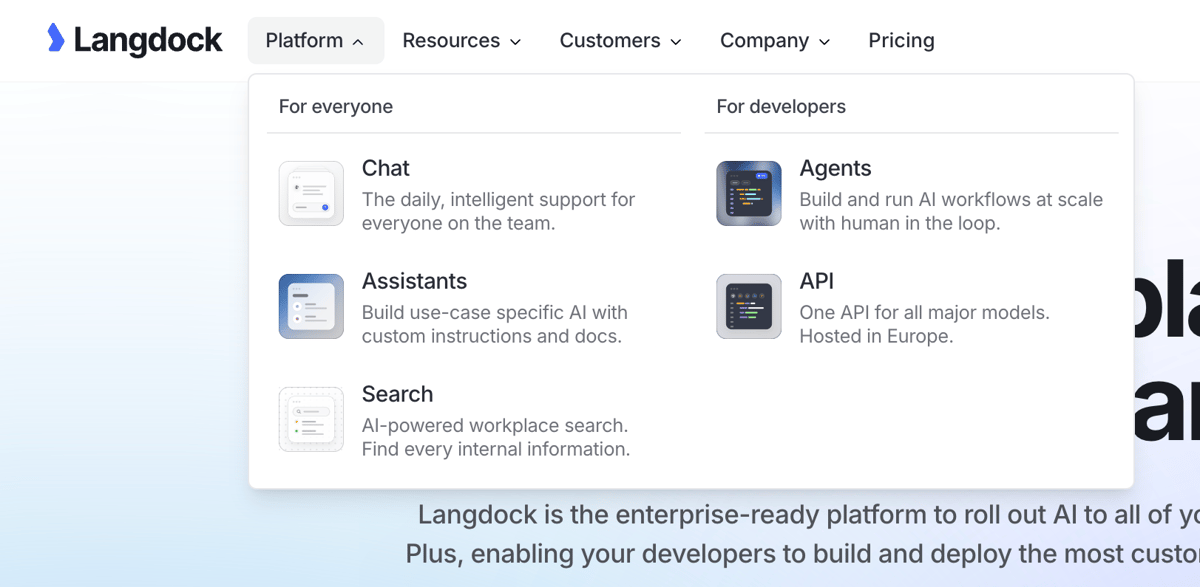Collapse the Platform dropdown menu
Screen dimensions: 1200x587
tap(315, 41)
